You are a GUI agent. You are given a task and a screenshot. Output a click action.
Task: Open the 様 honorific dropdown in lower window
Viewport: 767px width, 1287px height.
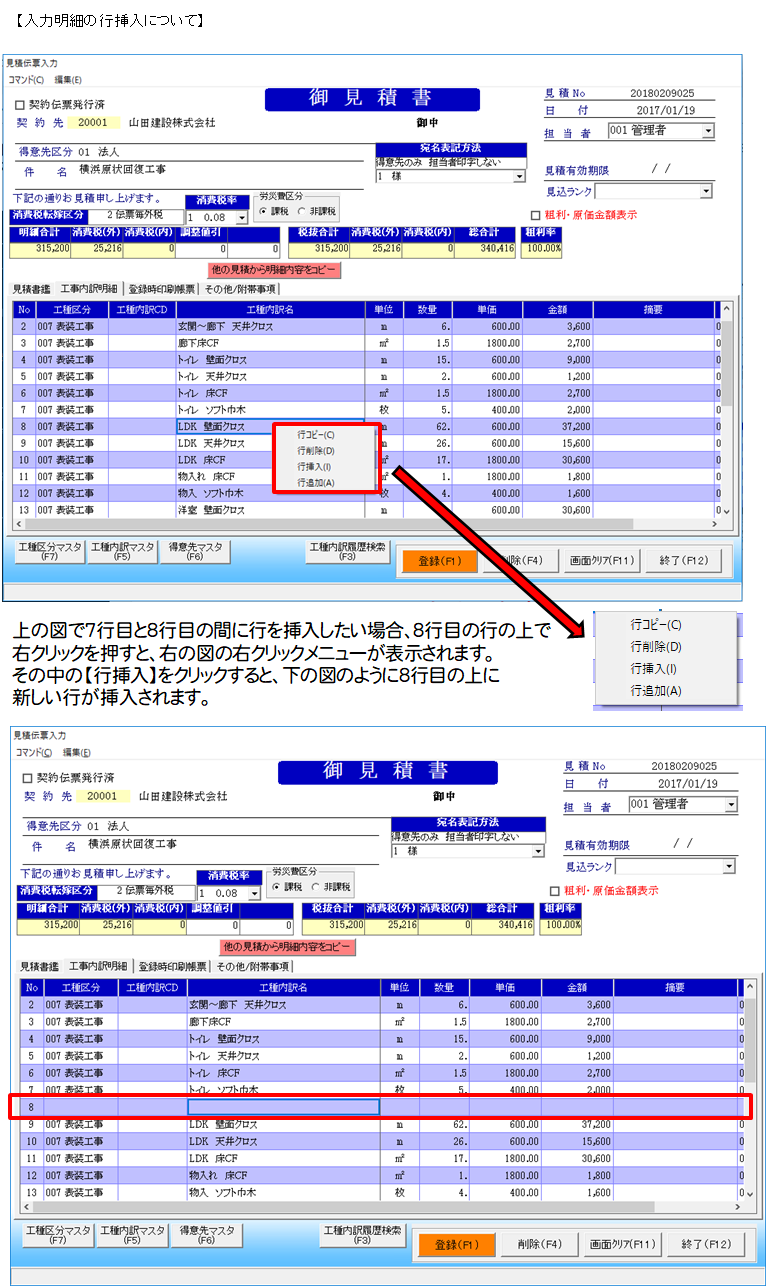535,851
